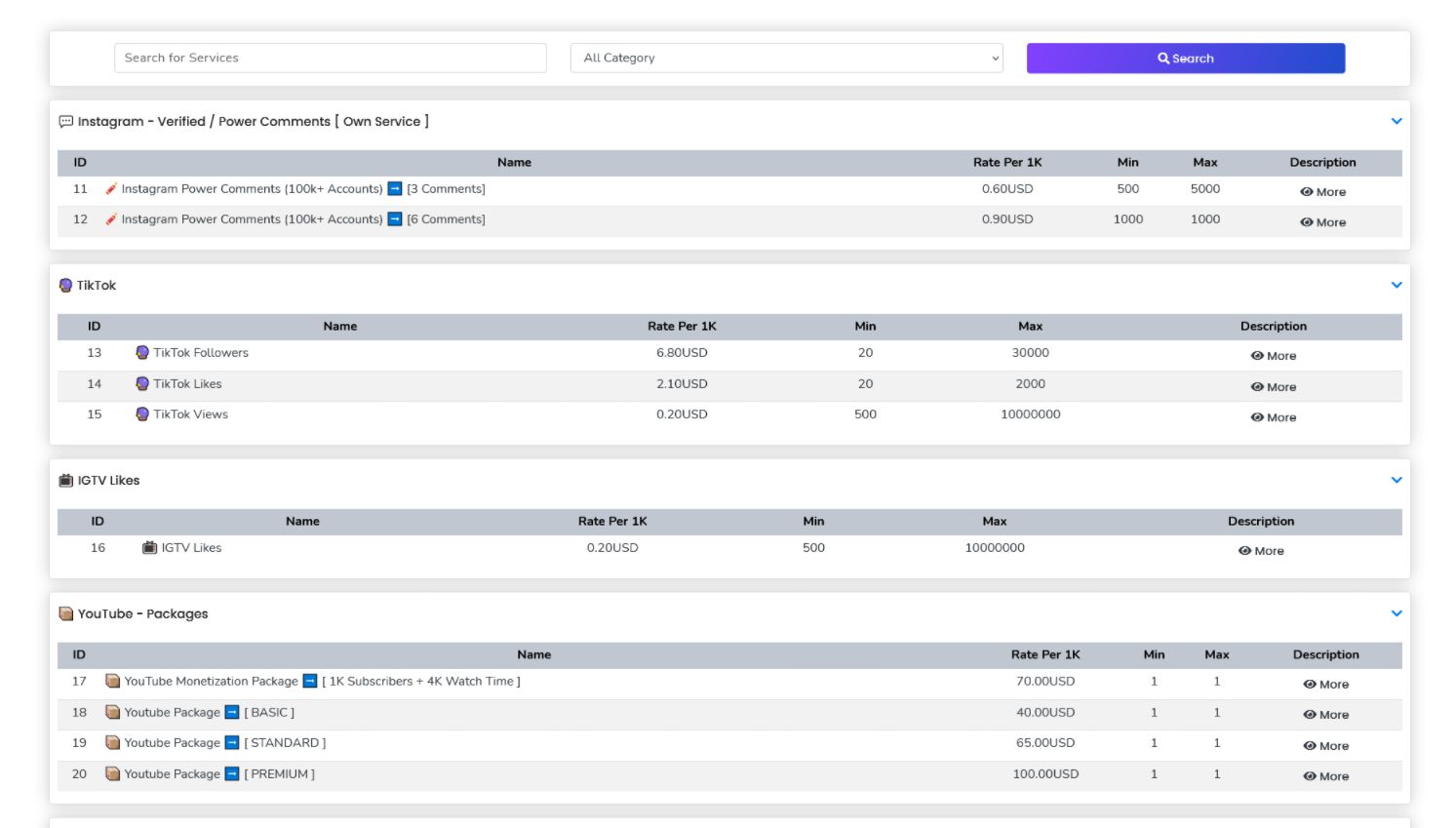Click the box icon in the BASIC package row
This screenshot has height=828, width=1456.
point(113,713)
